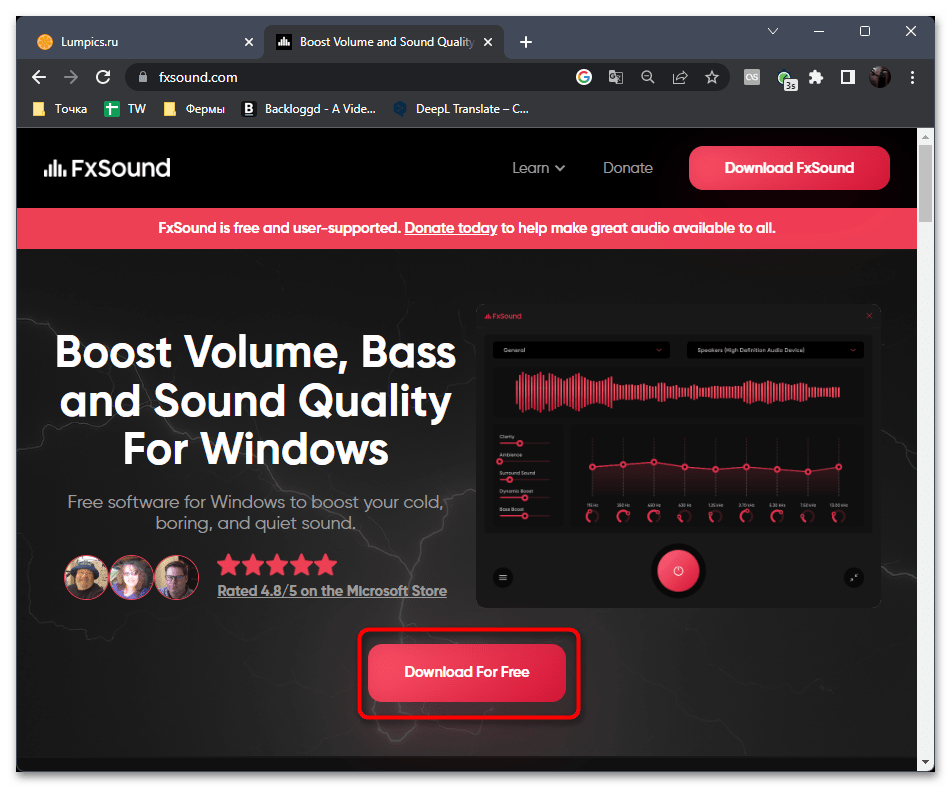Open the Chrome three-dot menu

pos(912,77)
